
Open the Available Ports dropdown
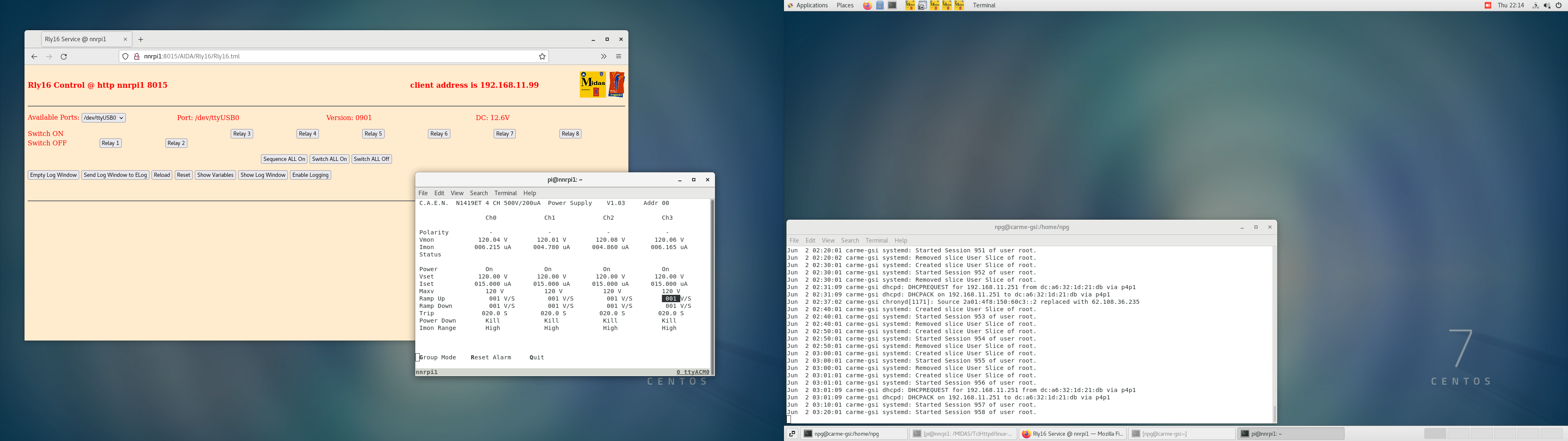click(x=103, y=118)
